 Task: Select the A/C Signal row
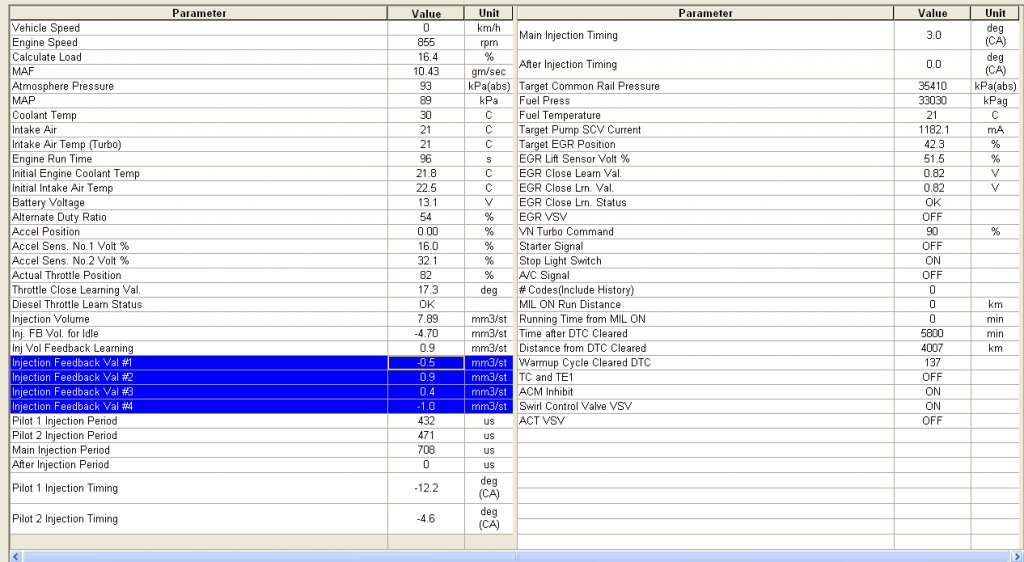click(769, 275)
